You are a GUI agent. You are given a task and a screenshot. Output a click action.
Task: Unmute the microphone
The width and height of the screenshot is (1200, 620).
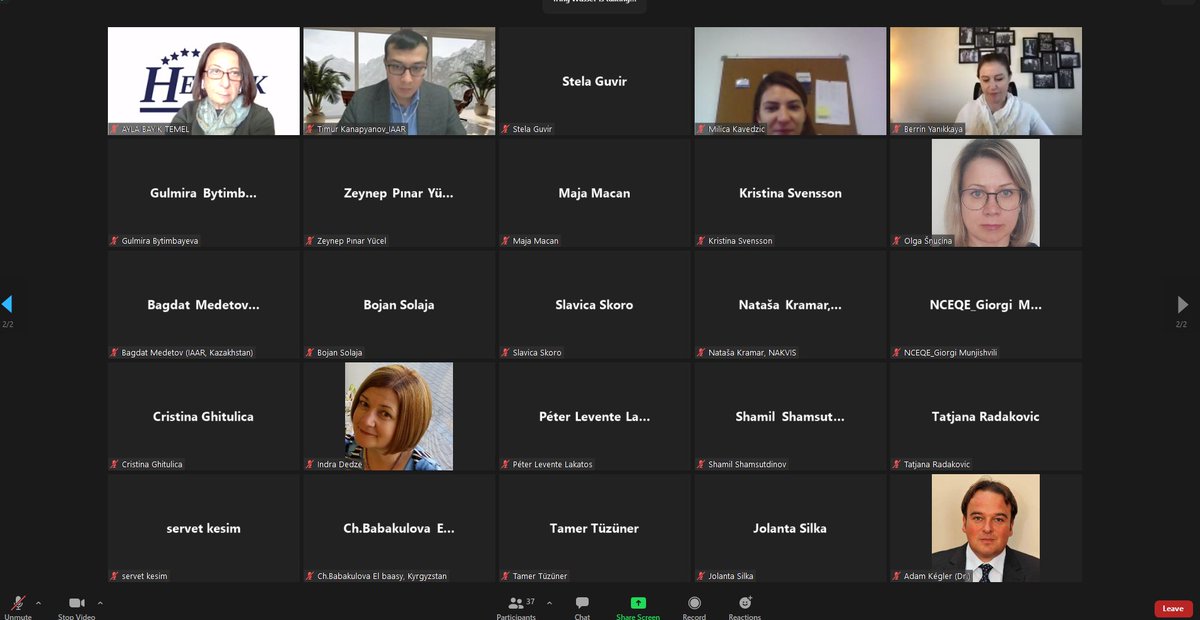click(x=17, y=607)
